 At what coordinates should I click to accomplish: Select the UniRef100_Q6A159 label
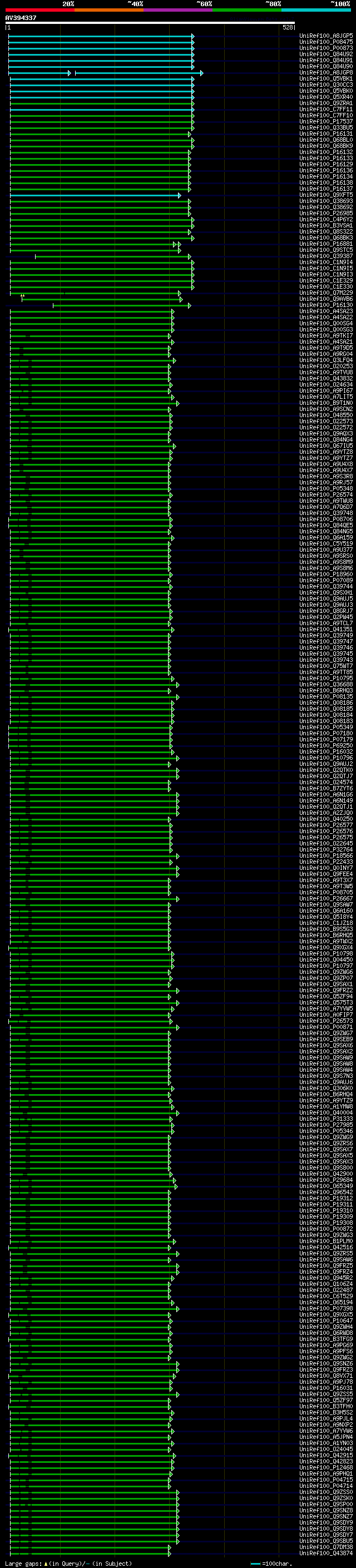(x=325, y=537)
